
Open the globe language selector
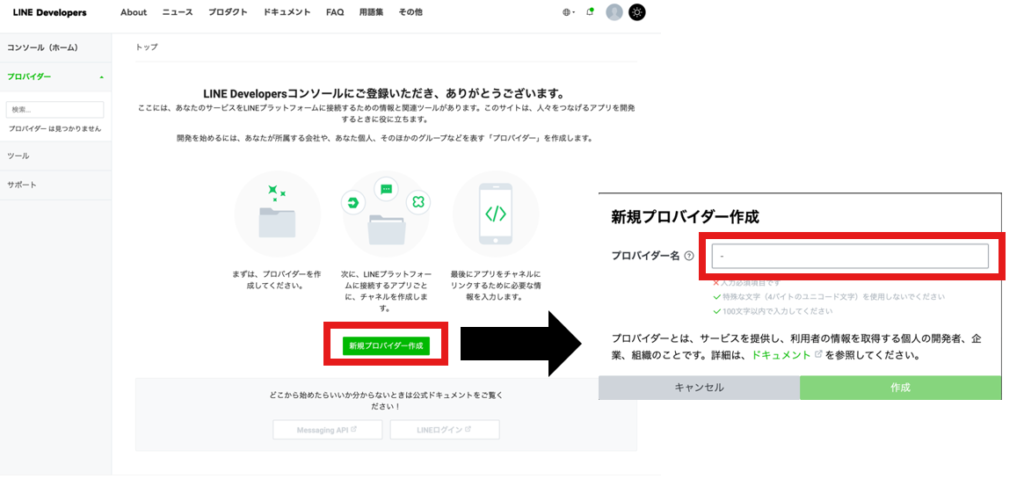567,13
